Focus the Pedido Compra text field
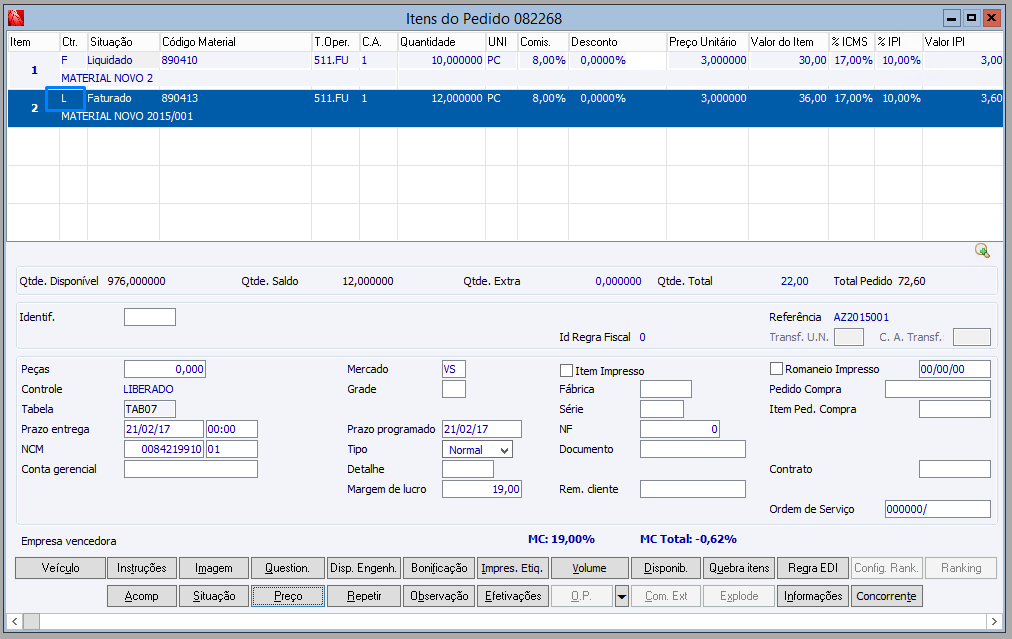 coord(937,389)
